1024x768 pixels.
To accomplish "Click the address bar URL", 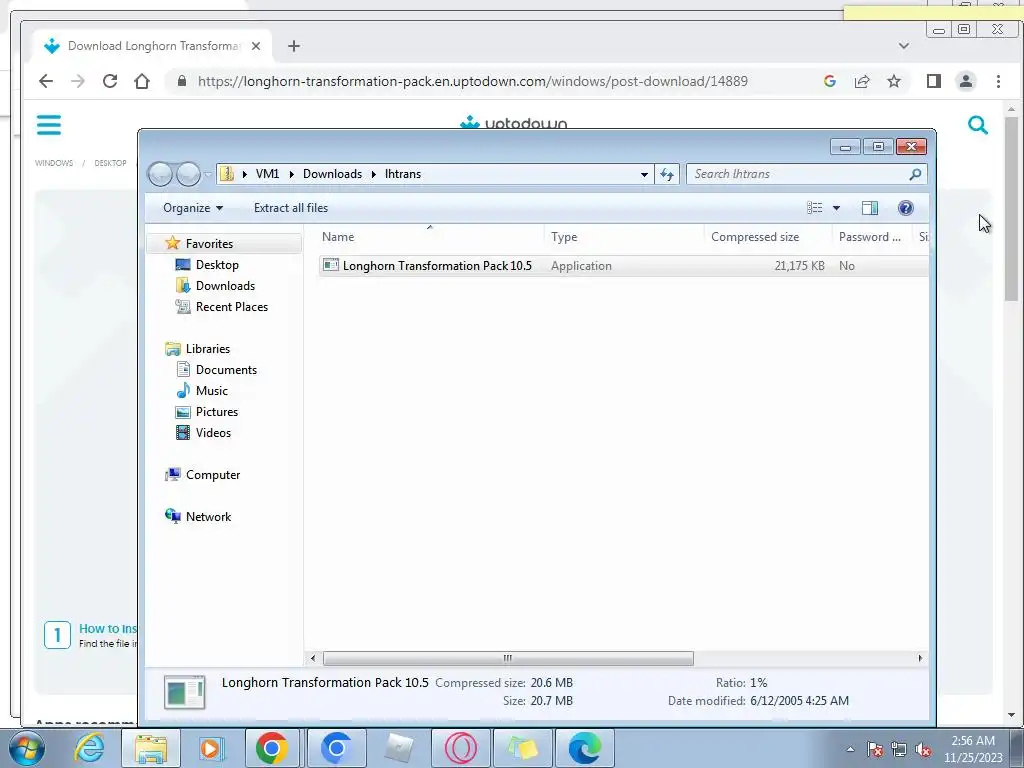I will pyautogui.click(x=473, y=81).
